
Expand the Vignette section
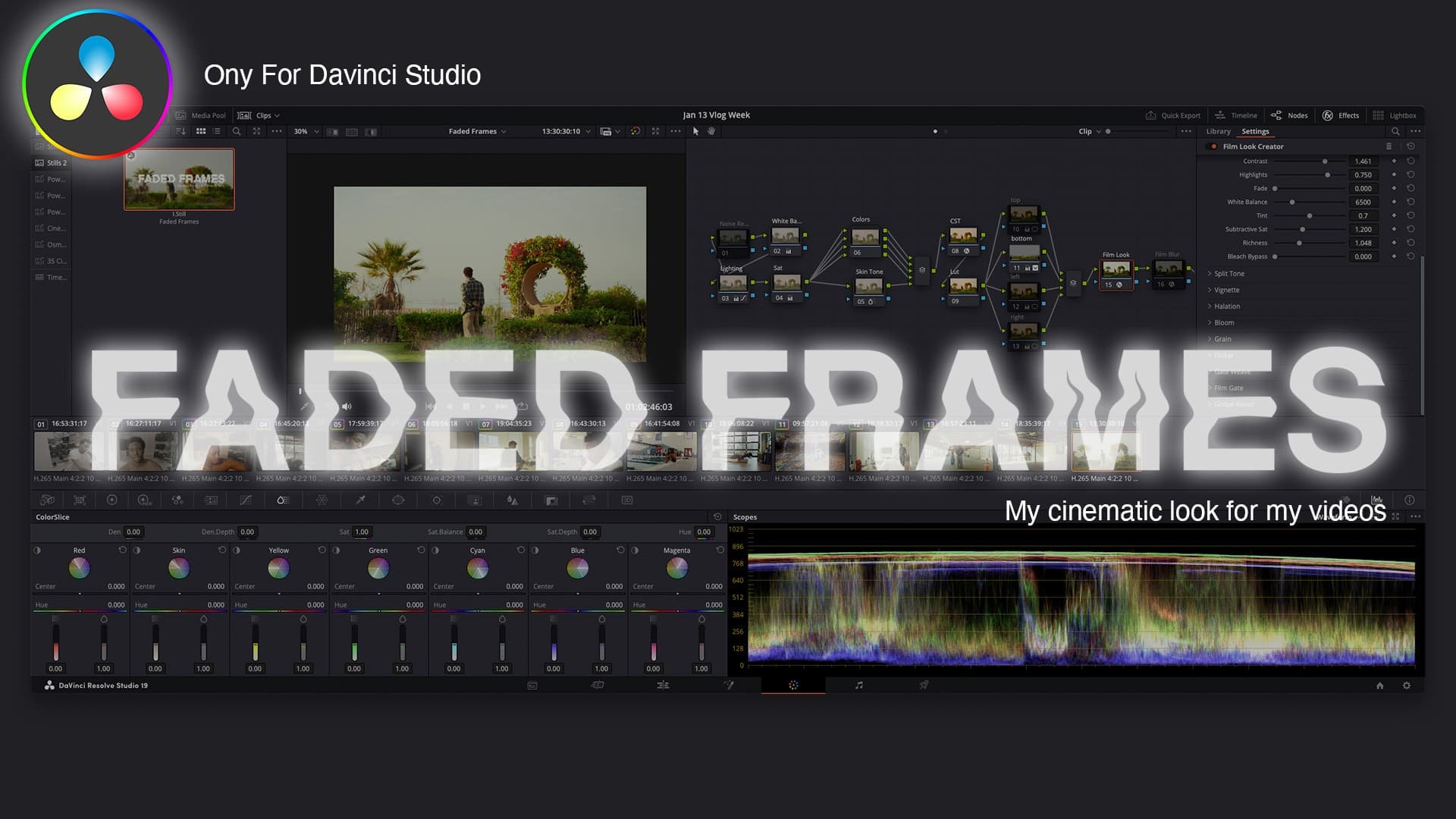tap(1223, 290)
